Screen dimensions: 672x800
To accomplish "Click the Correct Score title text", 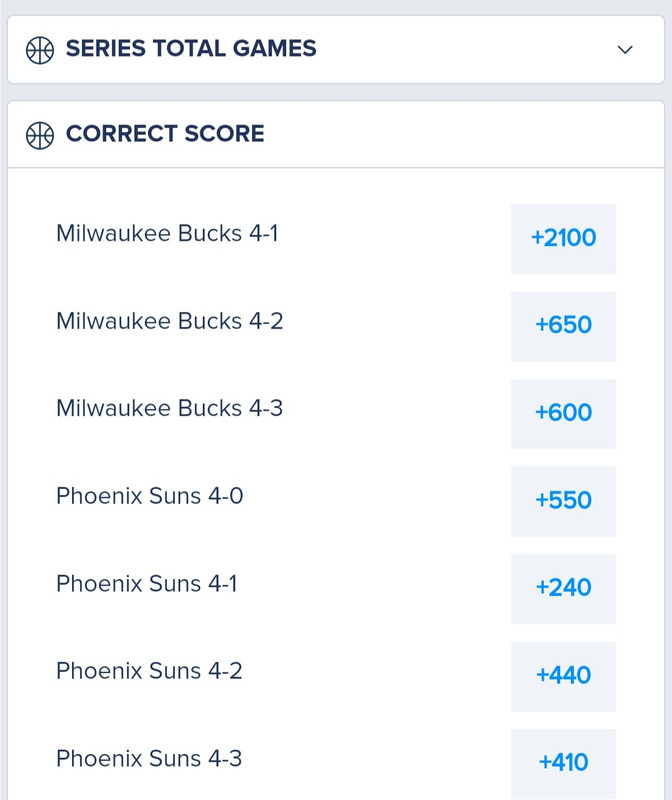I will 165,134.
